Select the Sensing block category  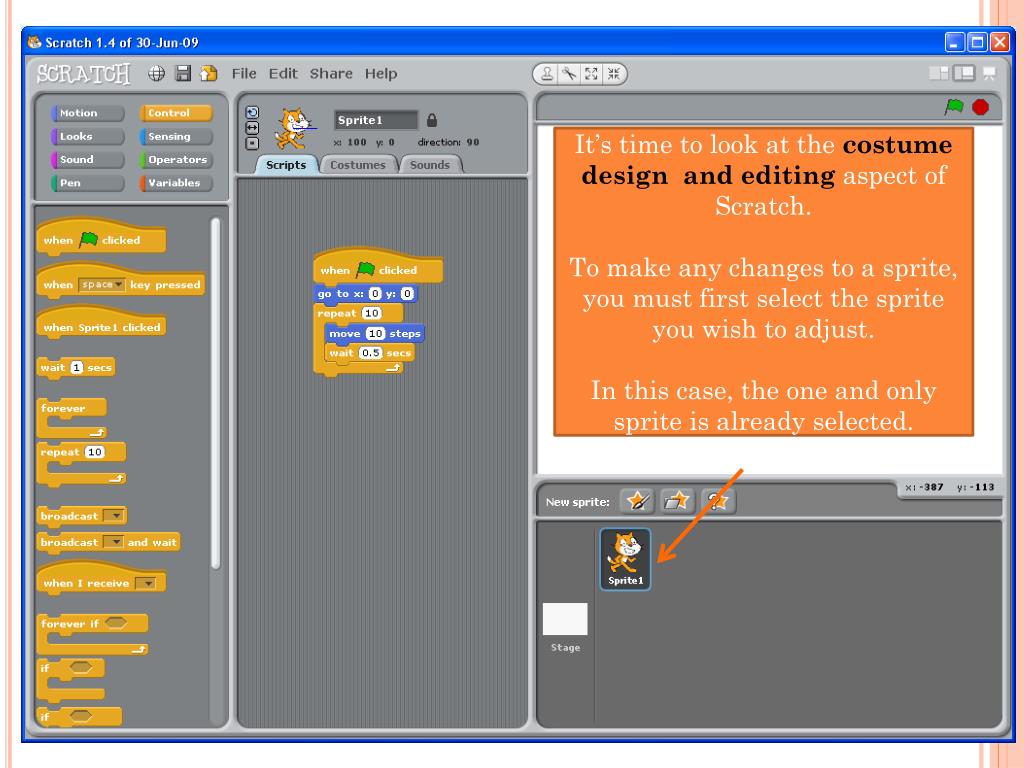[176, 136]
